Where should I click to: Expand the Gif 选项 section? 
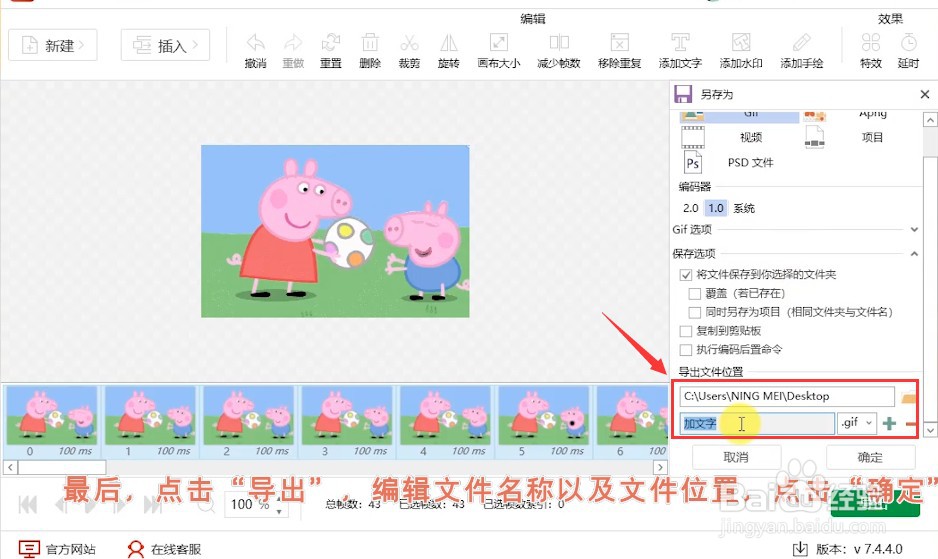914,229
